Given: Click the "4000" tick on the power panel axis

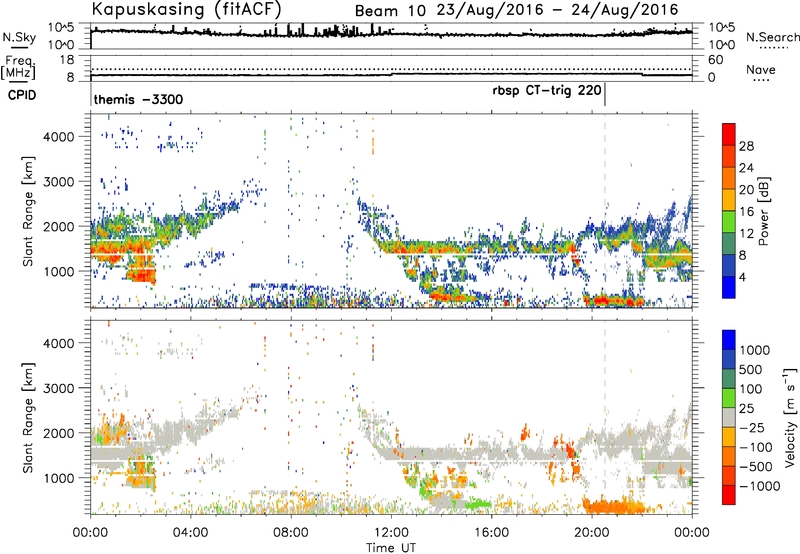Looking at the screenshot, I should click(59, 137).
